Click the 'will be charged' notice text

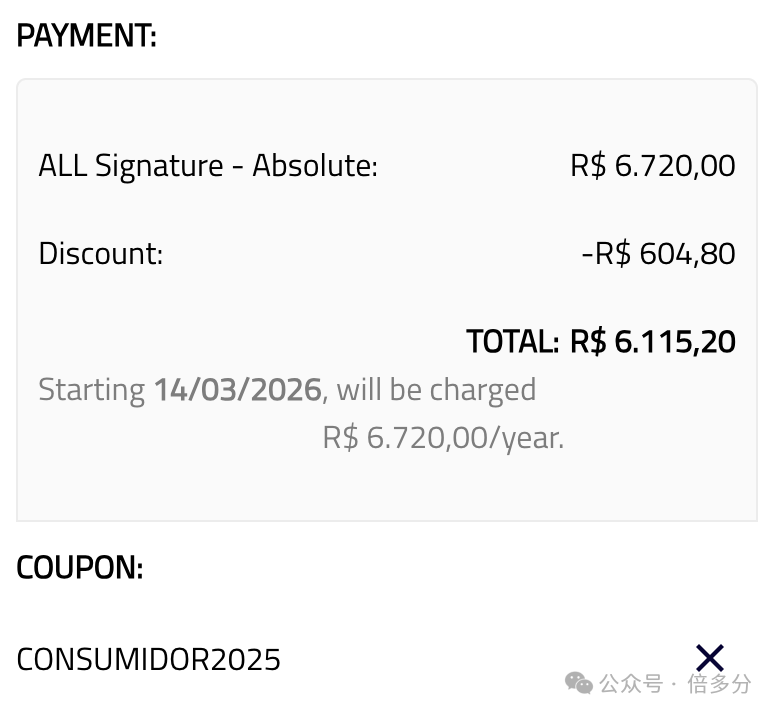click(x=436, y=389)
